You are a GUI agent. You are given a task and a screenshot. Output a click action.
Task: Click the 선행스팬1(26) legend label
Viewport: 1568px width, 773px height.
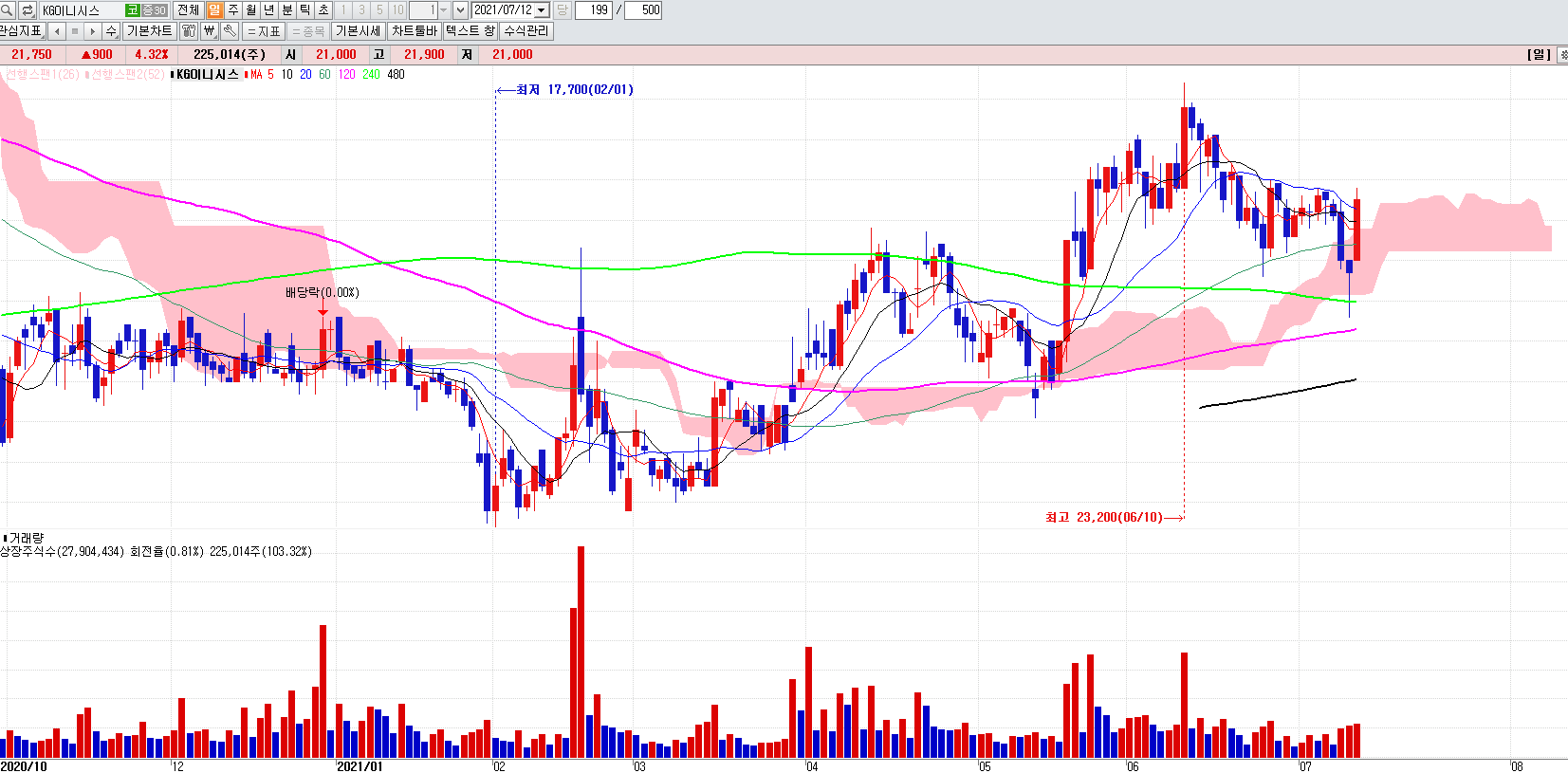click(43, 74)
